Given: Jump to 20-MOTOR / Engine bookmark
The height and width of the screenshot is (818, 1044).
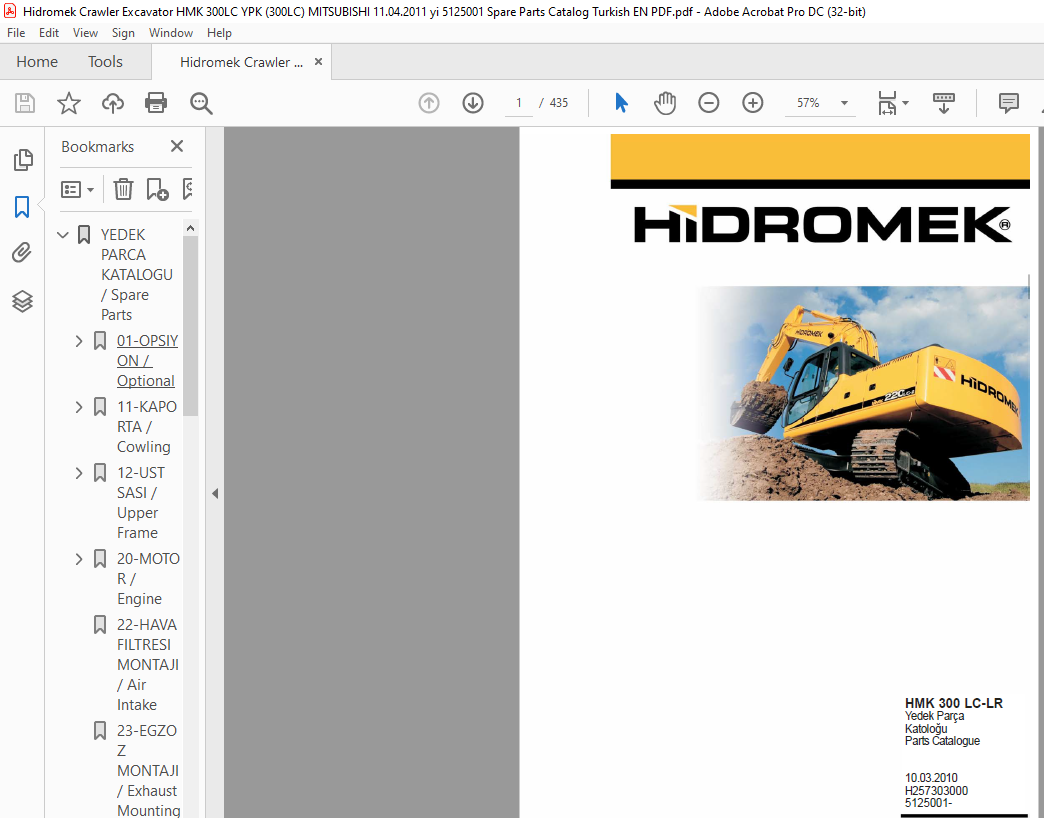Looking at the screenshot, I should [148, 578].
